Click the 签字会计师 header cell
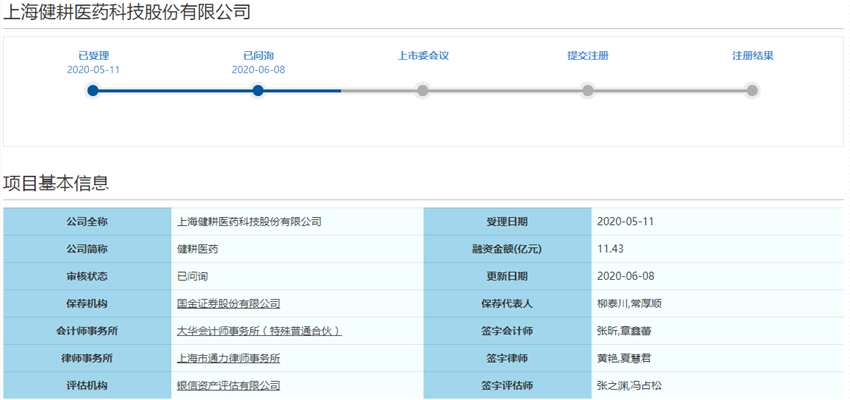Viewport: 850px width, 400px height. point(507,331)
